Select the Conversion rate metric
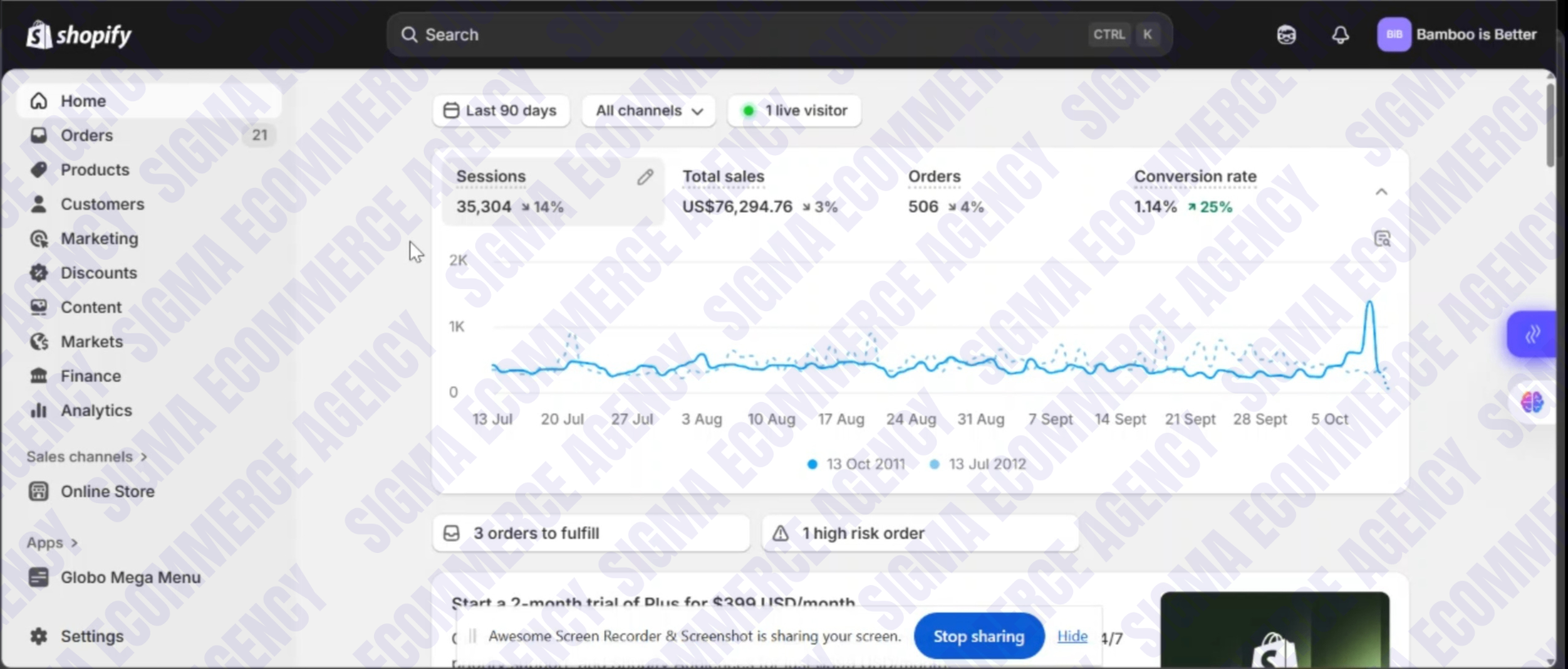The height and width of the screenshot is (669, 1568). 1195,192
